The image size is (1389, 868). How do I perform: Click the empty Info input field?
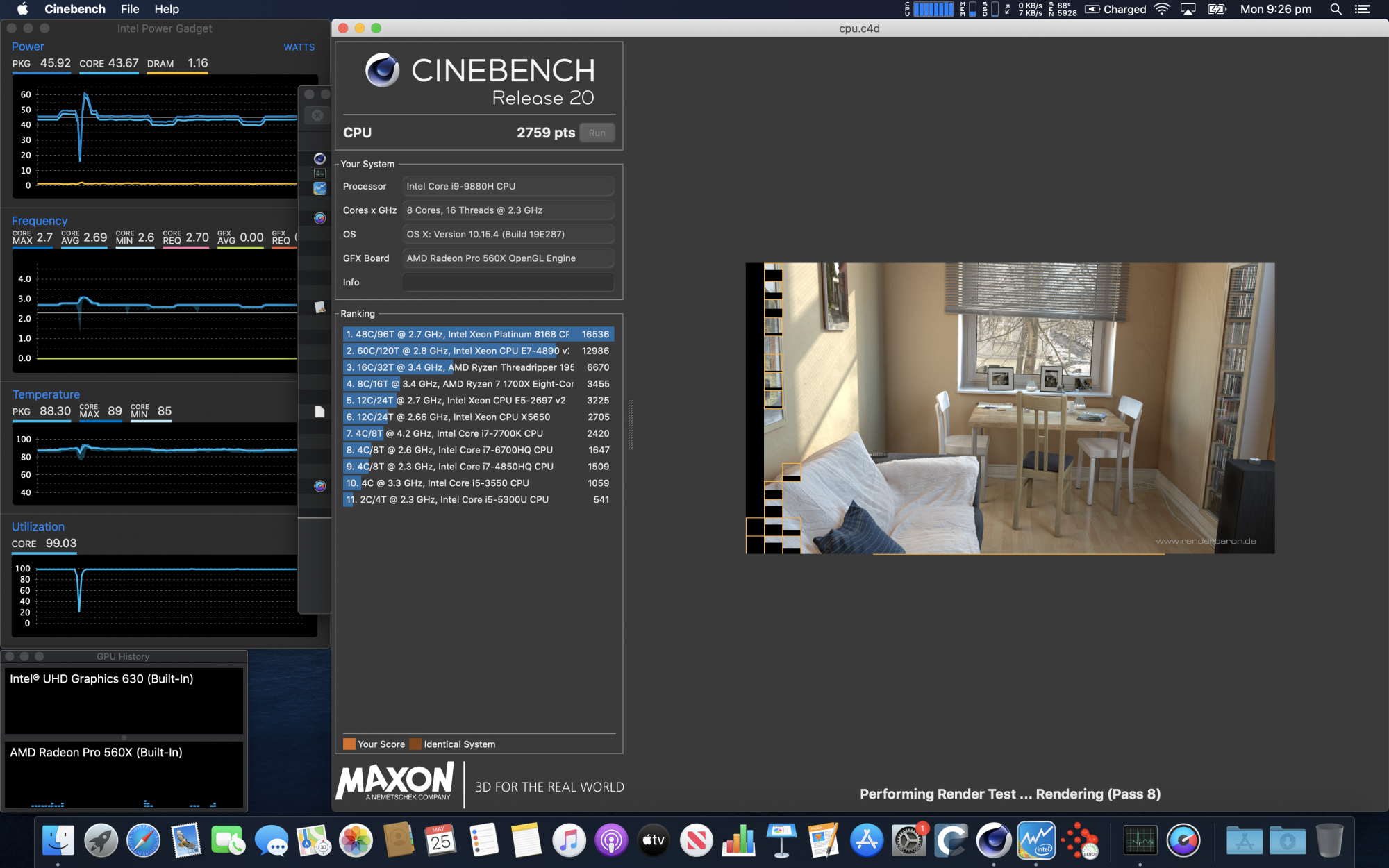point(508,282)
